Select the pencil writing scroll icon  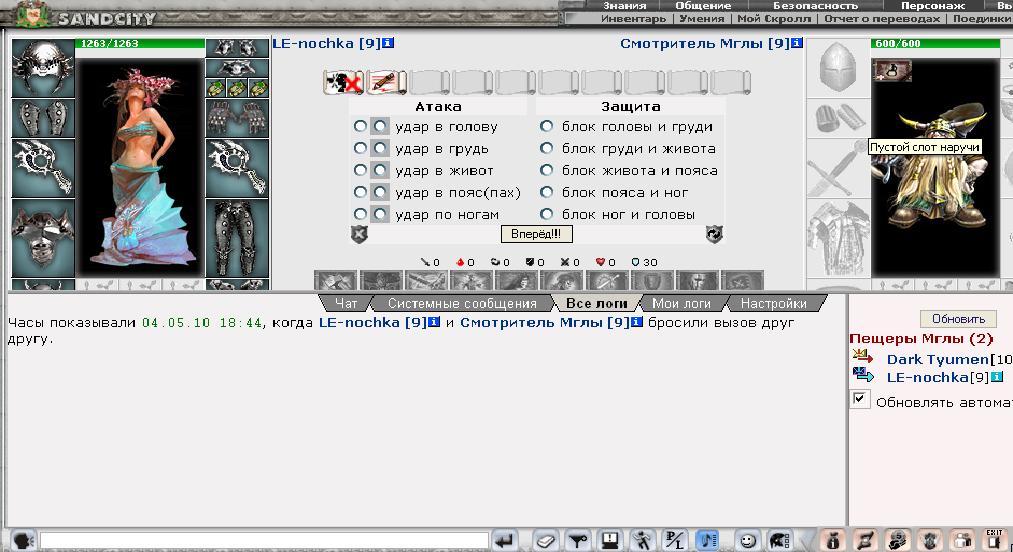[x=386, y=82]
